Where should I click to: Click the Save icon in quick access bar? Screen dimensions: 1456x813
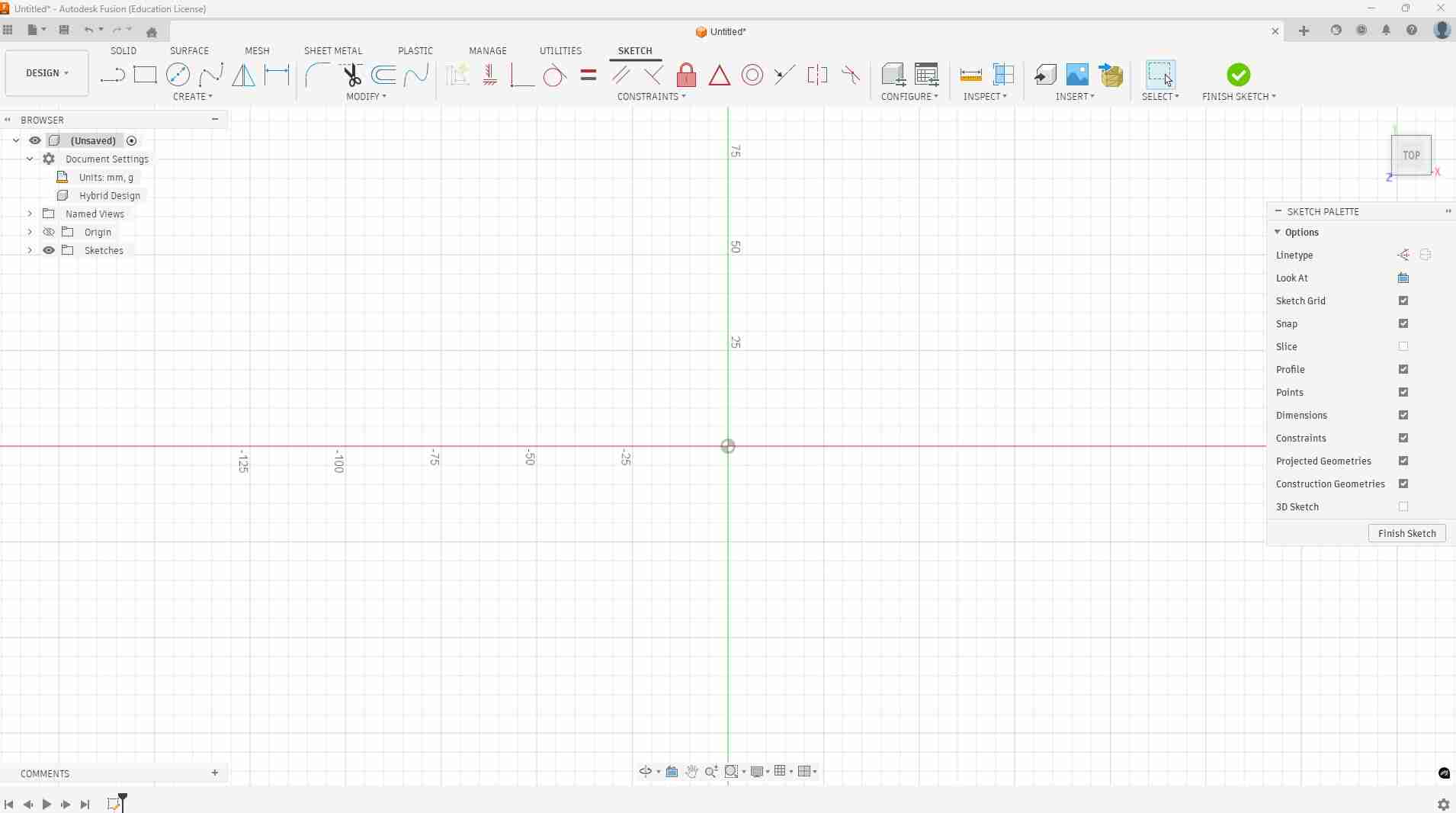point(64,31)
